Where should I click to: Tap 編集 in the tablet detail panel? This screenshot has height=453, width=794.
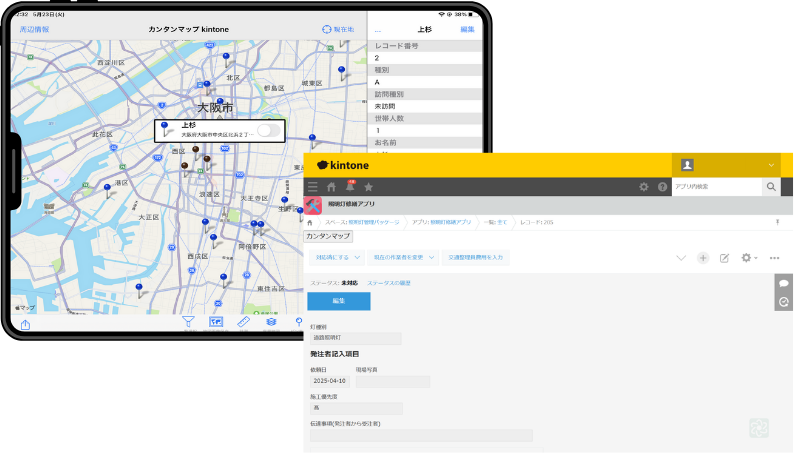click(467, 29)
